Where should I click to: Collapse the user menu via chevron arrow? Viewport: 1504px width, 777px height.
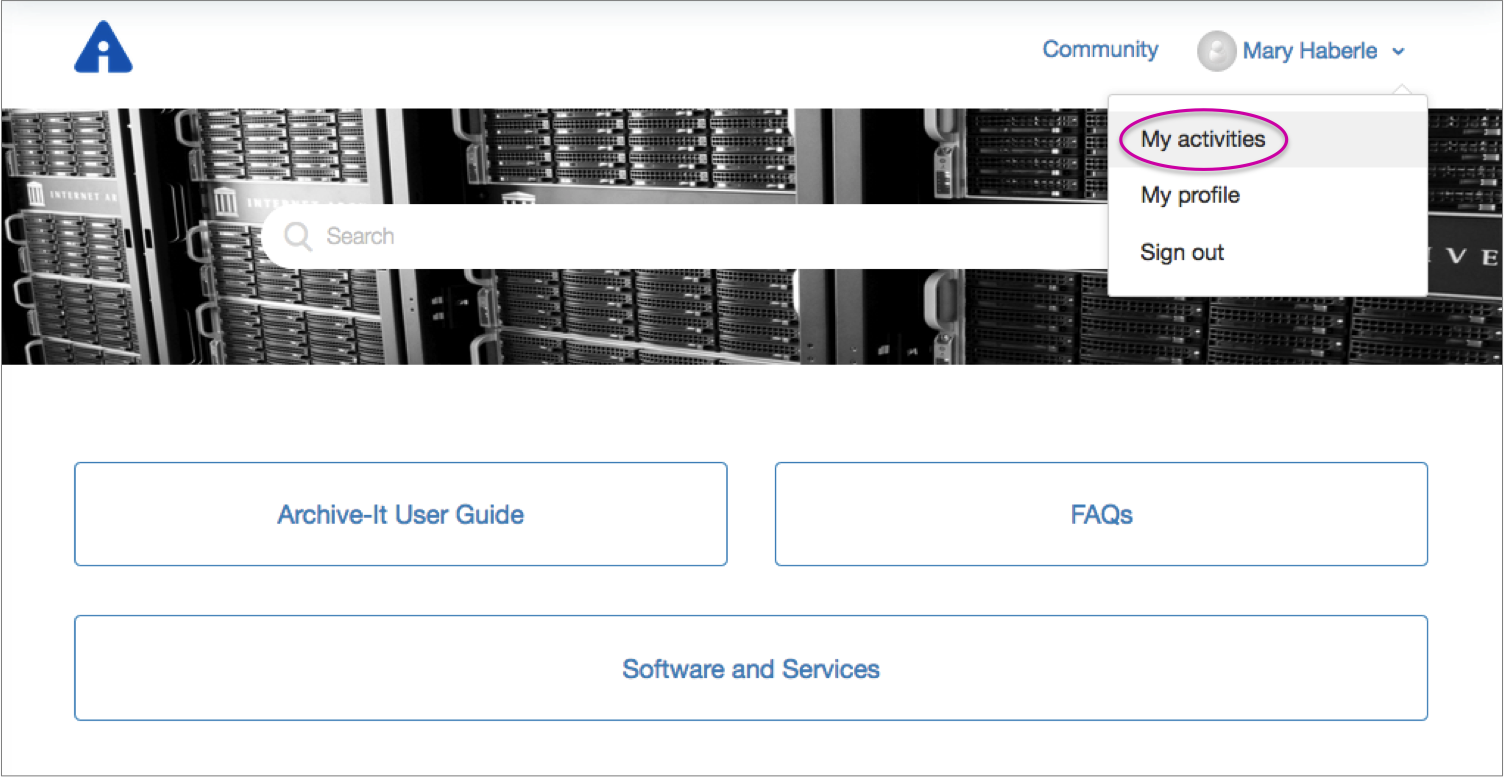1398,52
